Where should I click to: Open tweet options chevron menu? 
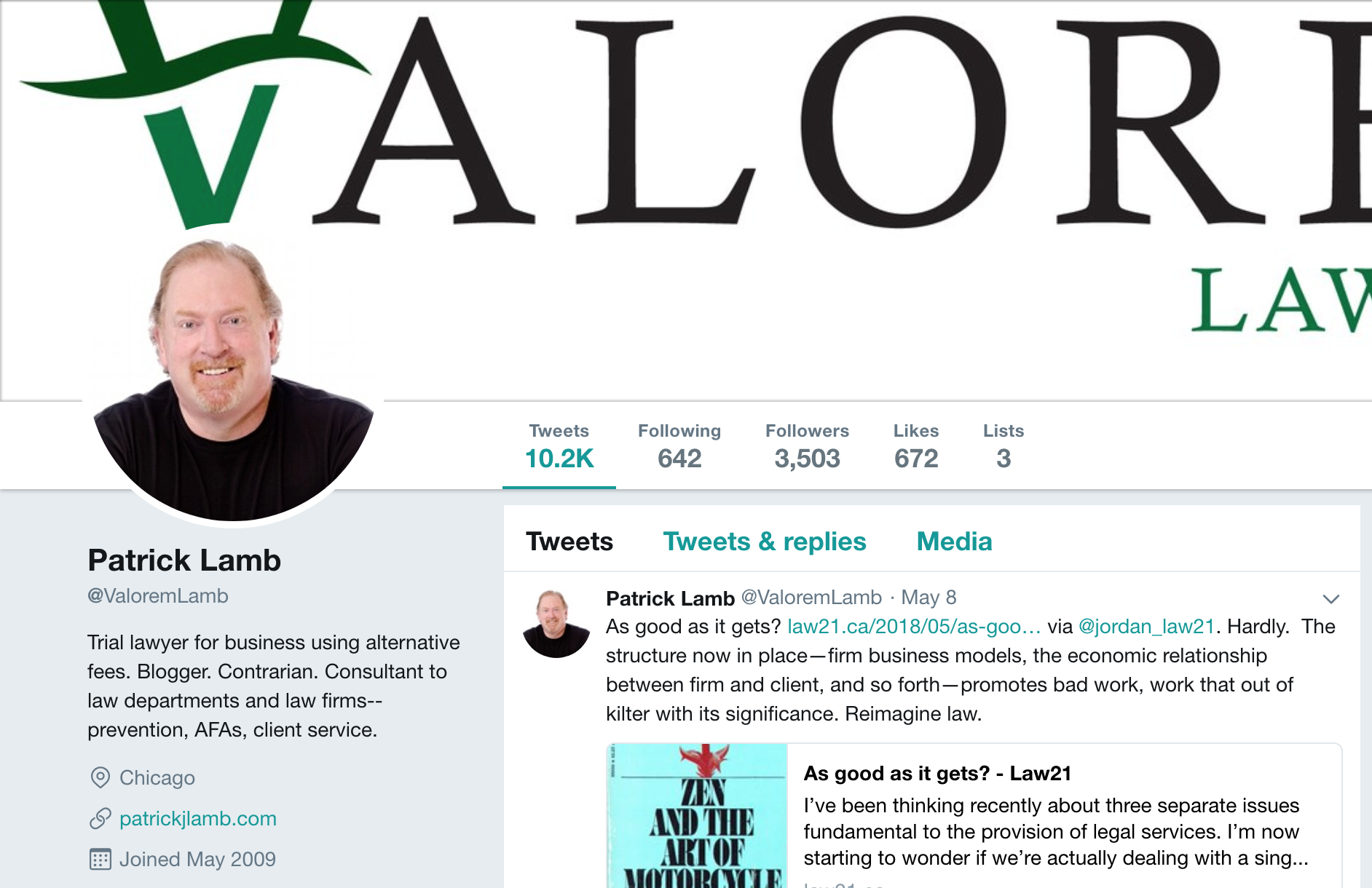click(x=1330, y=599)
